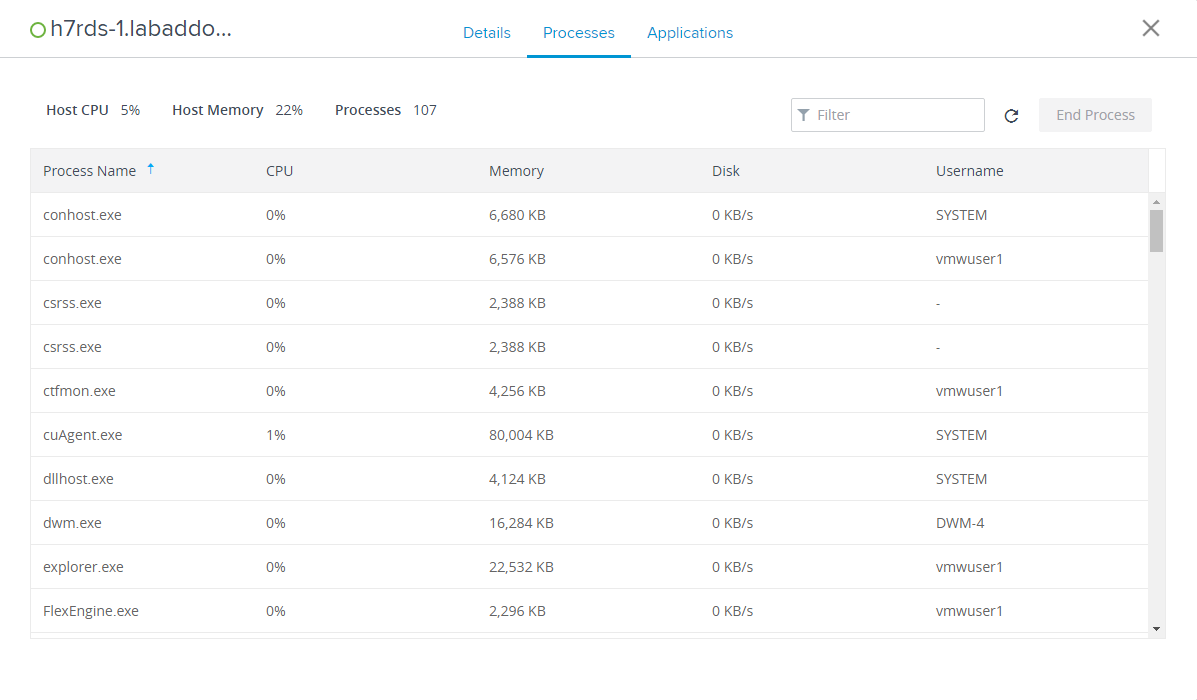Select the cuAgent.exe process row

tap(82, 435)
